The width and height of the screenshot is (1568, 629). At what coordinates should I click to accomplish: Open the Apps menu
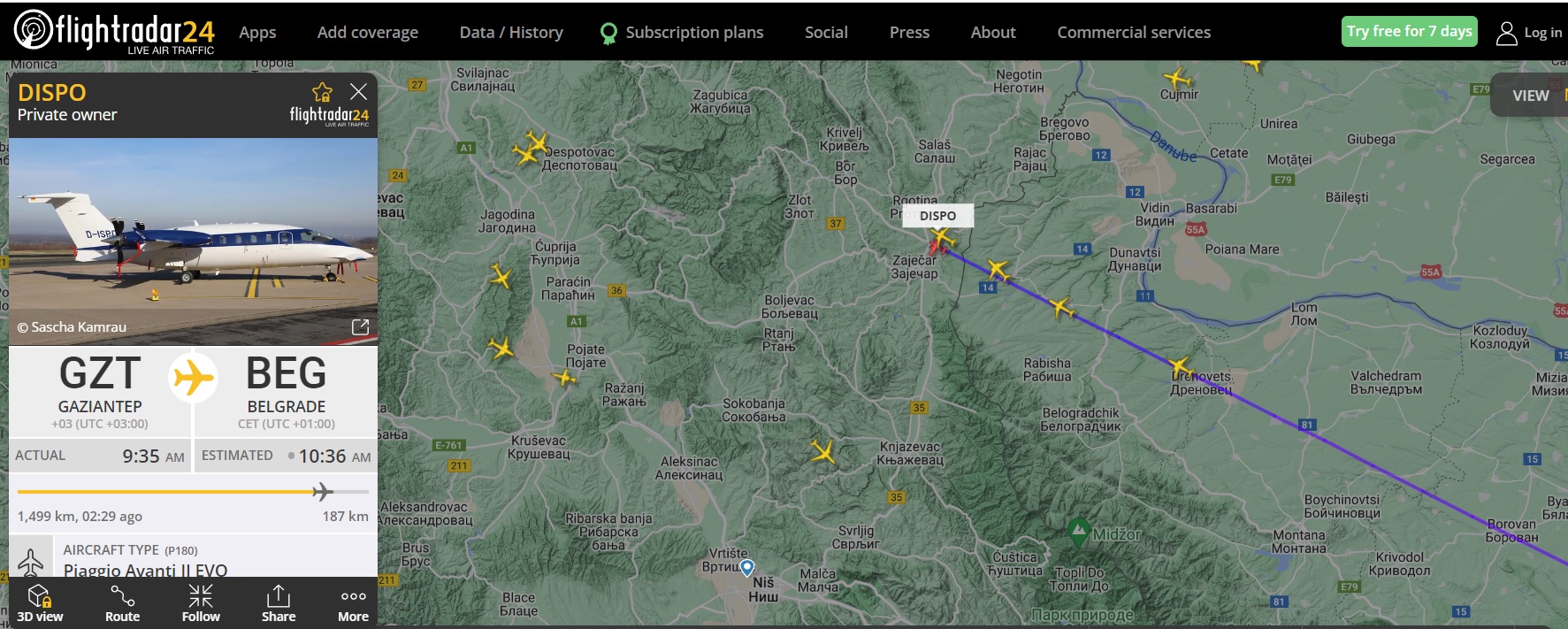pos(257,33)
